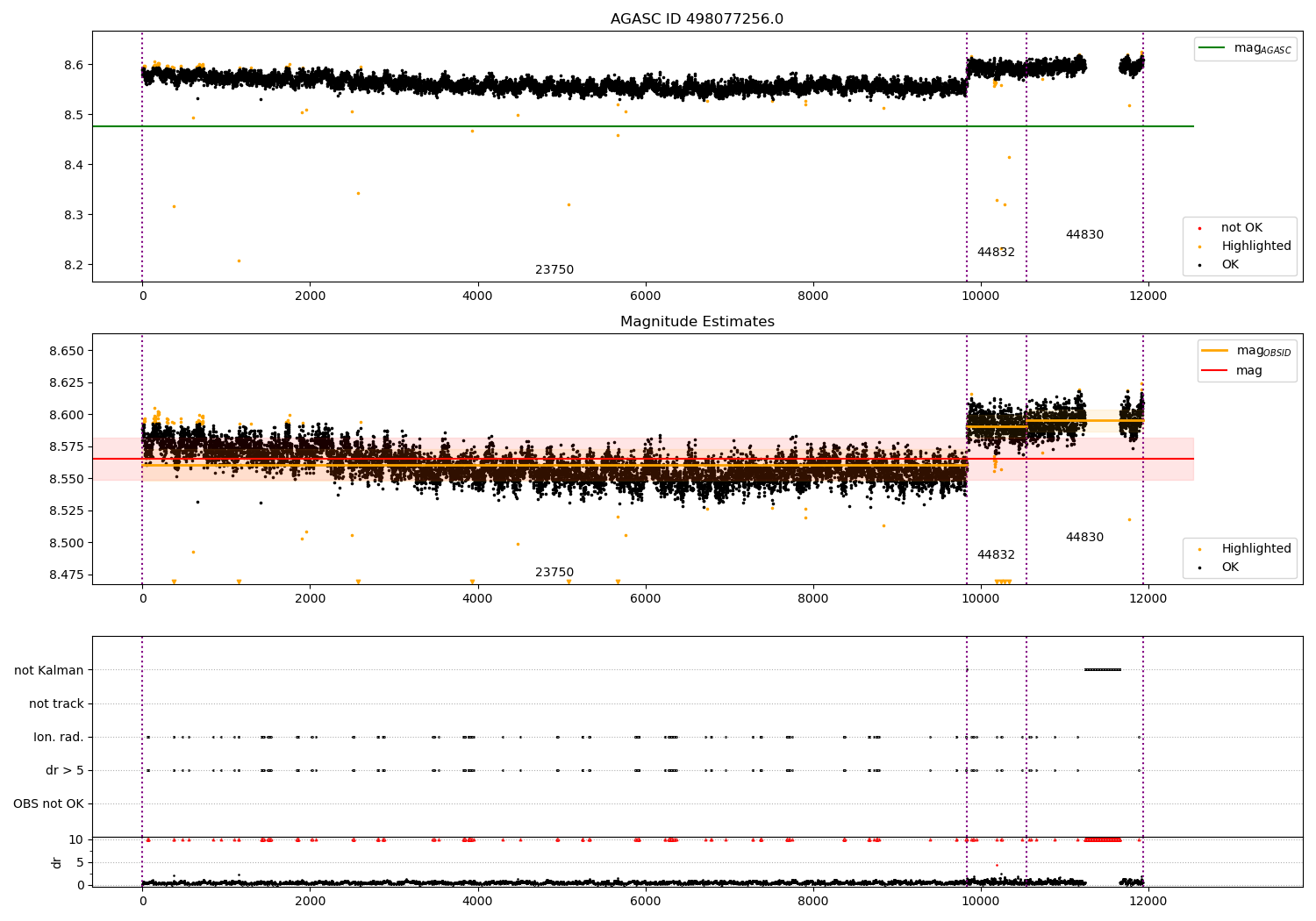Viewport: 1316px width, 921px height.
Task: Click the 'Ion. rad.' row label
Action: 59,737
